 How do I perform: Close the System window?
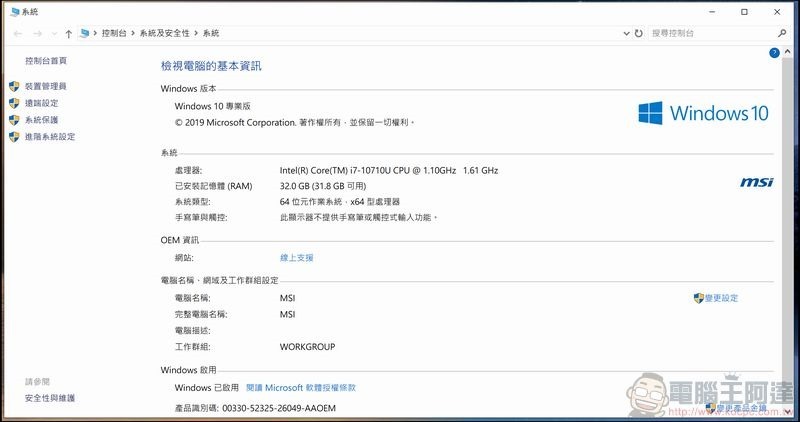777,12
